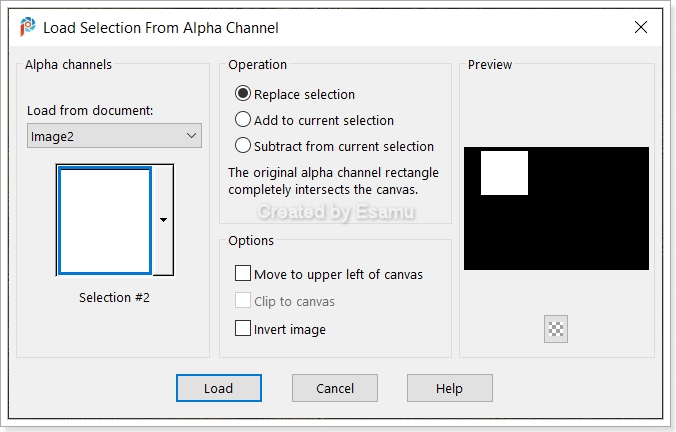Tick the Clip to canvas checkbox
676x432 pixels.
243,300
